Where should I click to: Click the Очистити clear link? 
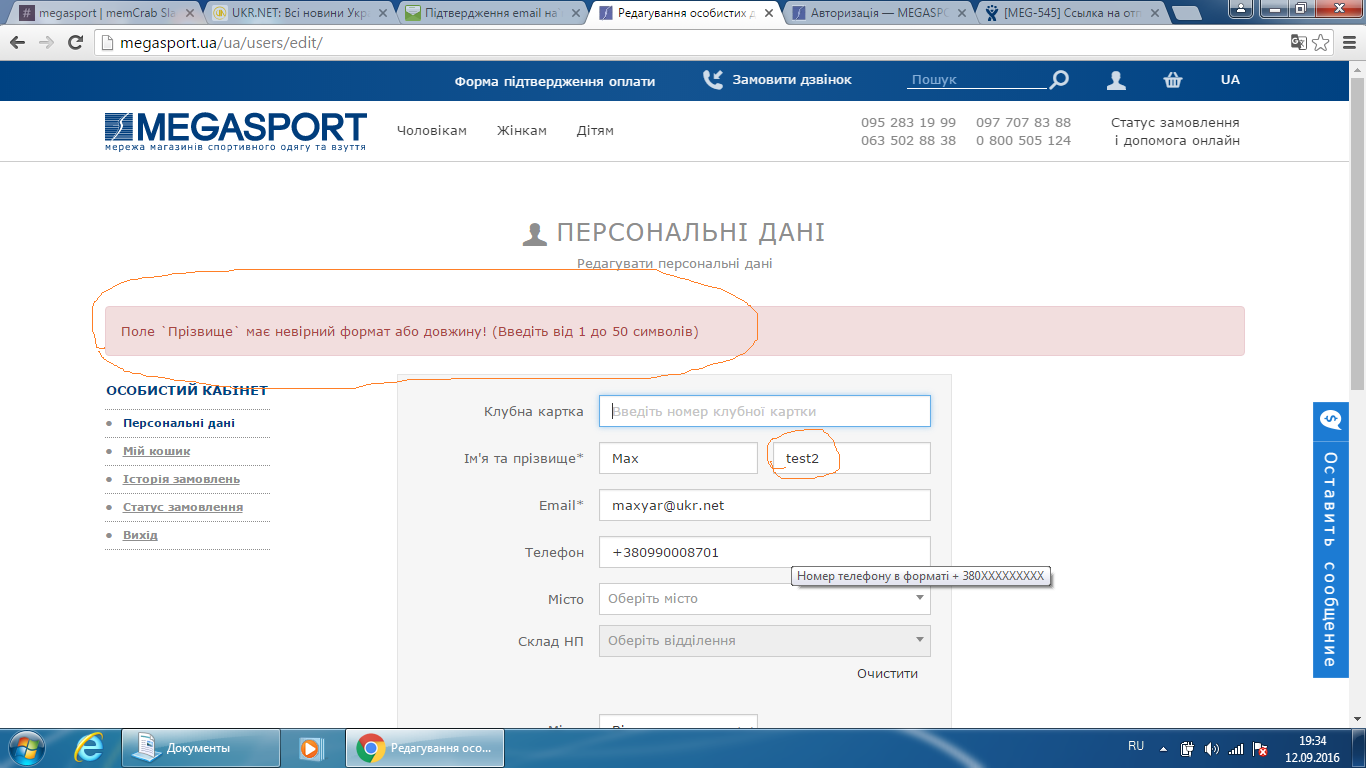pyautogui.click(x=887, y=674)
